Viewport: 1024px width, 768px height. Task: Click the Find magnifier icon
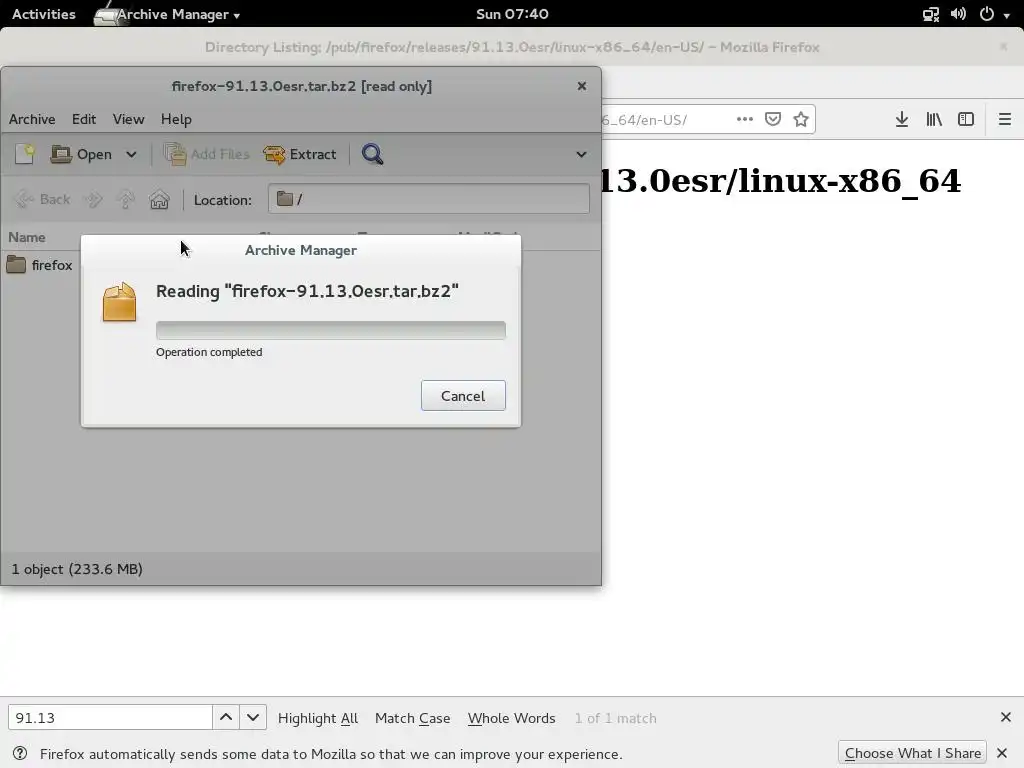(372, 154)
